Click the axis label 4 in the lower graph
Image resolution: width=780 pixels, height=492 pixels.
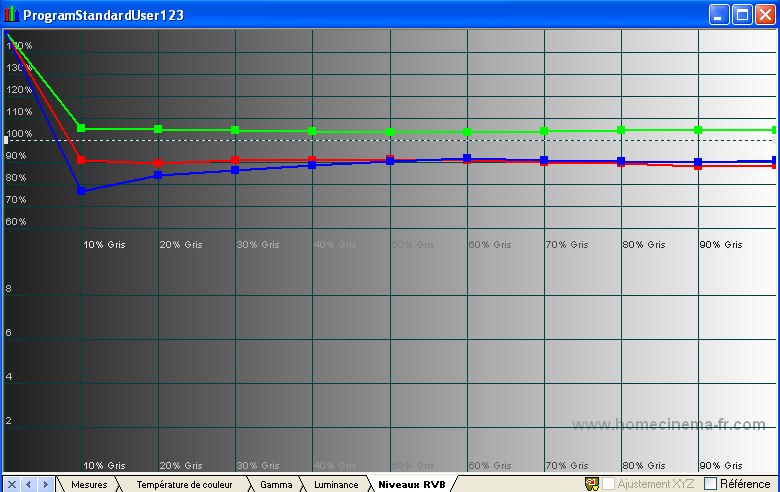click(8, 377)
